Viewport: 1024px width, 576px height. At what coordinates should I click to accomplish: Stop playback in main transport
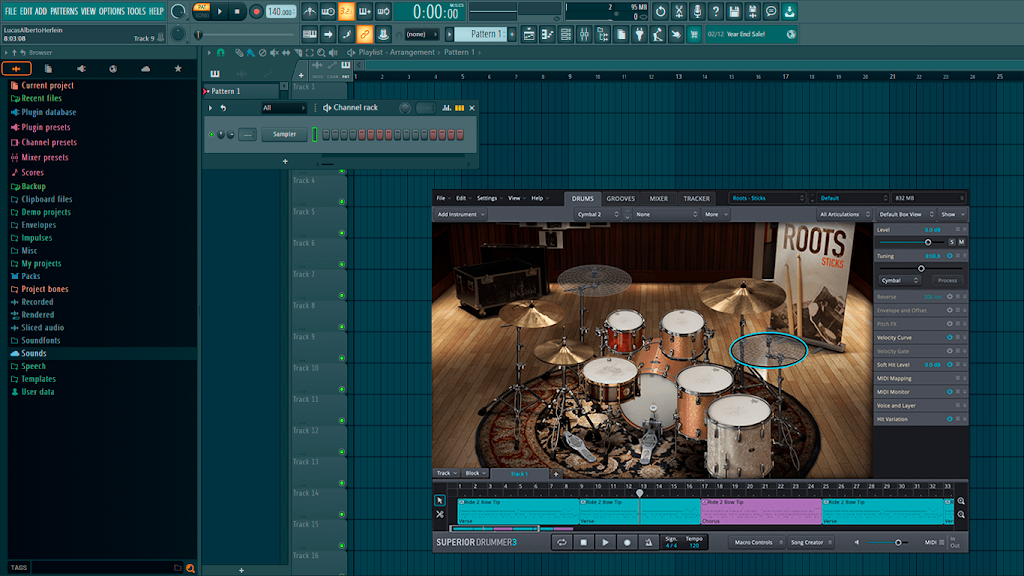point(237,12)
